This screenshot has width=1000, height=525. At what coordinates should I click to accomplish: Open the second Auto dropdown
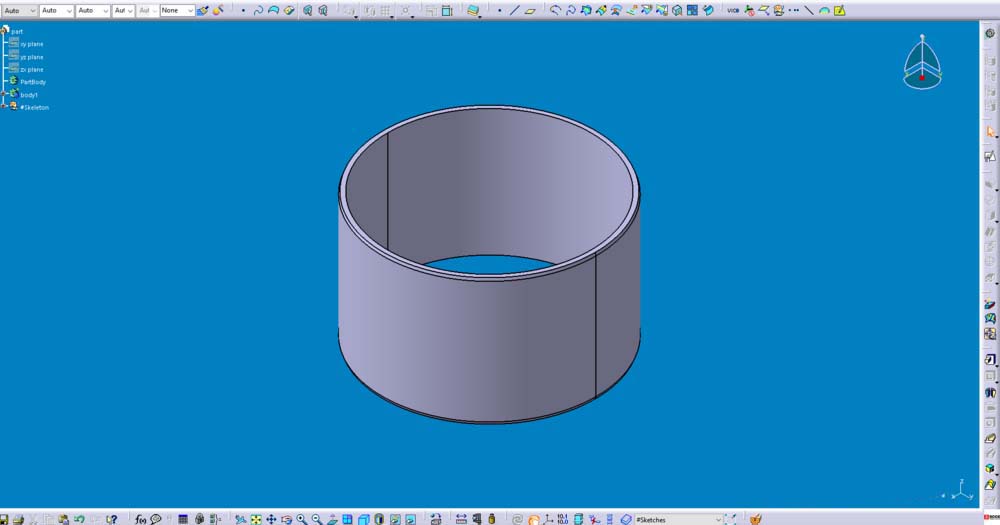point(56,10)
